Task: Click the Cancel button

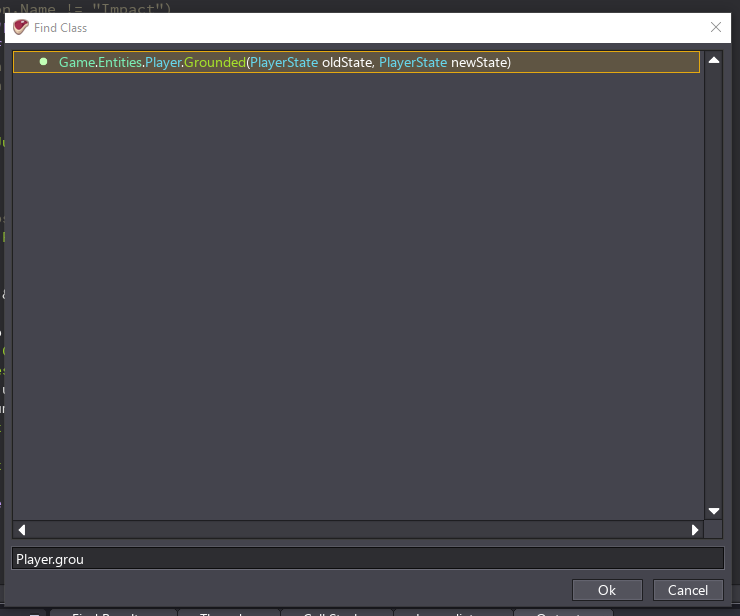Action: [x=688, y=590]
